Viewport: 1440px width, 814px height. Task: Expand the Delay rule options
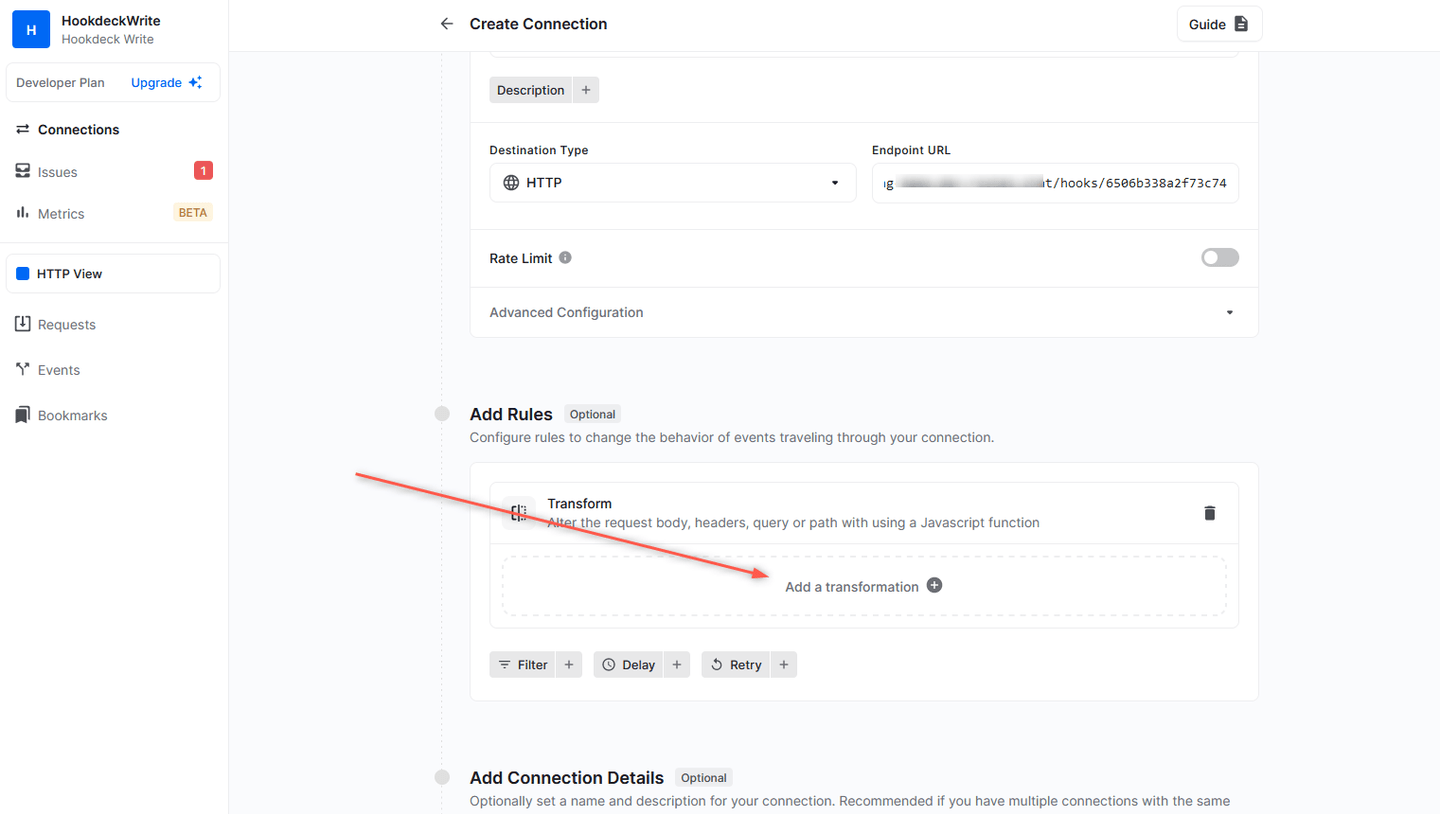(677, 664)
